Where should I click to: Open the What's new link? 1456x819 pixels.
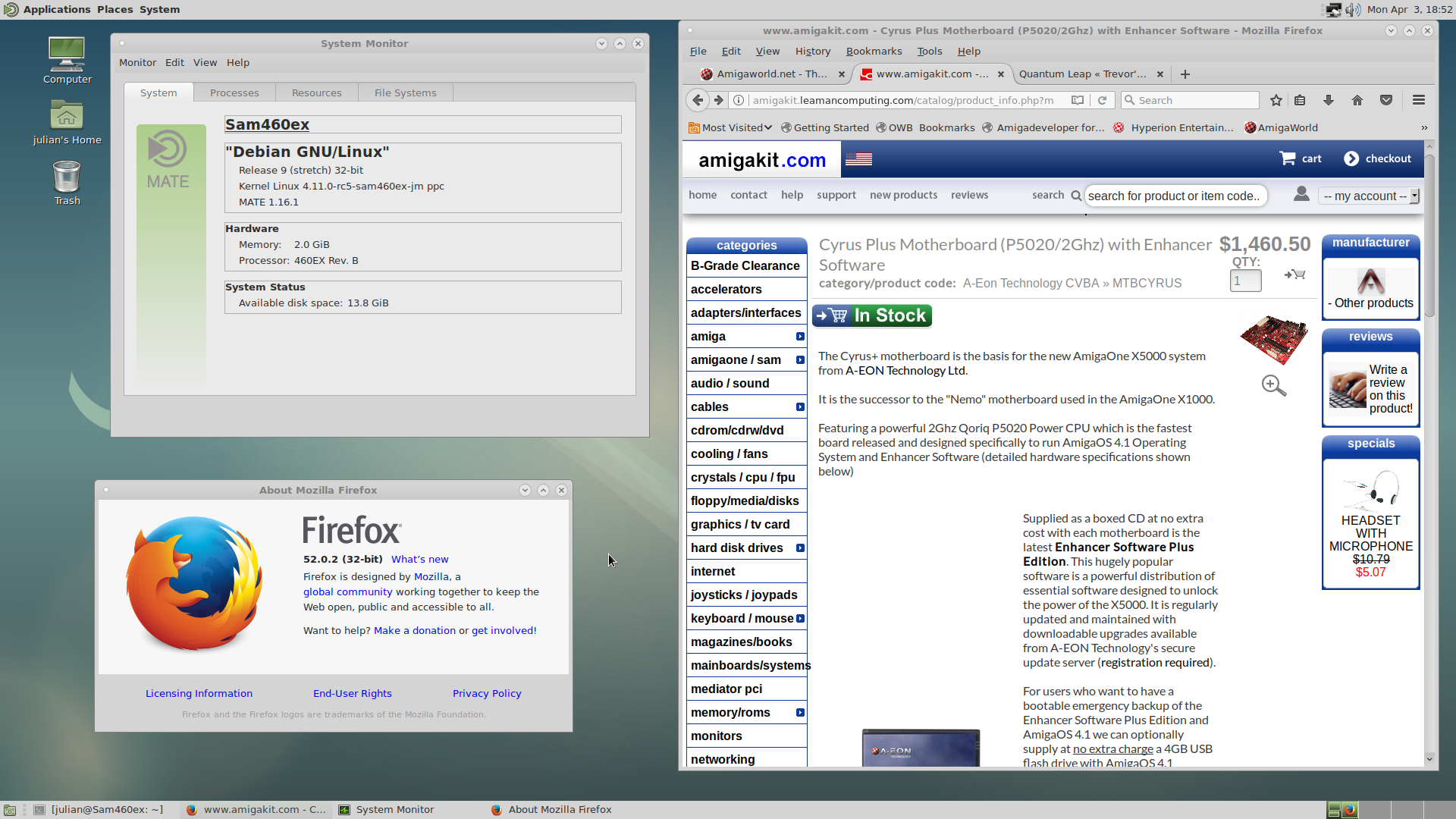pos(419,559)
